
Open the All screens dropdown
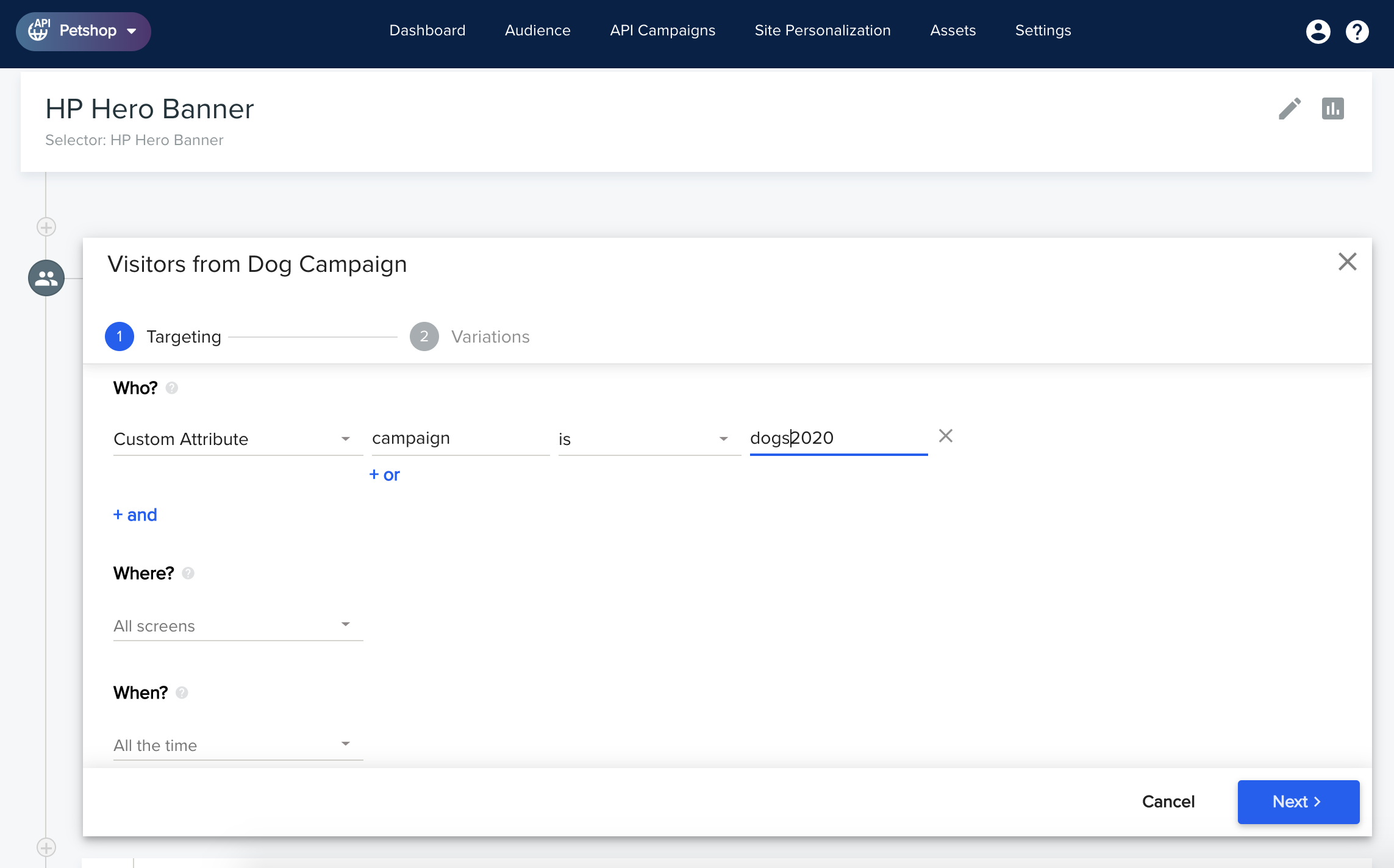238,625
